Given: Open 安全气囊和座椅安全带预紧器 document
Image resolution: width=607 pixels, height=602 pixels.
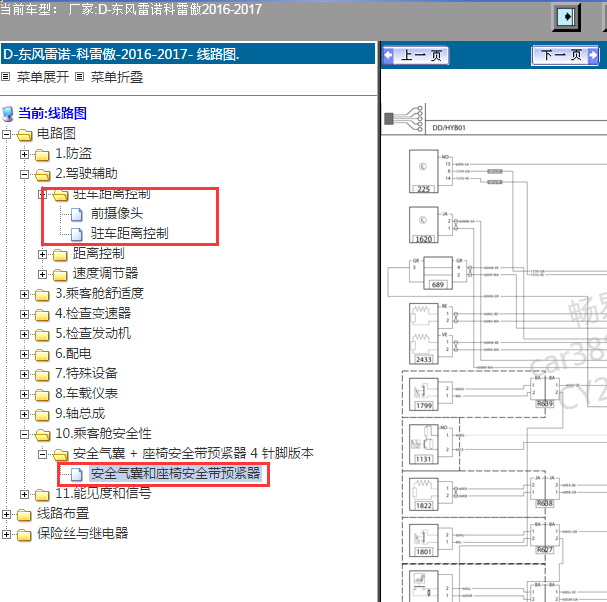Looking at the screenshot, I should point(175,473).
